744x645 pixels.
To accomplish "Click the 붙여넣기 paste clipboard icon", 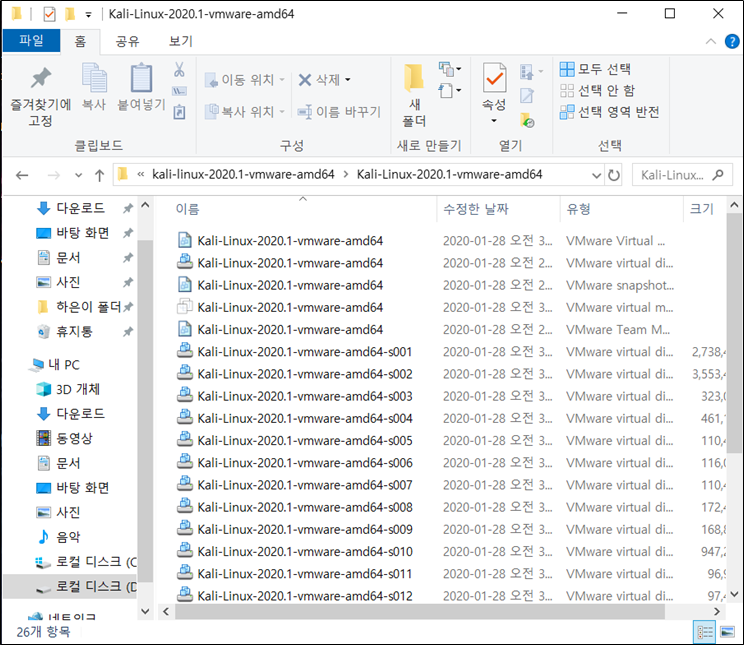I will (x=141, y=78).
